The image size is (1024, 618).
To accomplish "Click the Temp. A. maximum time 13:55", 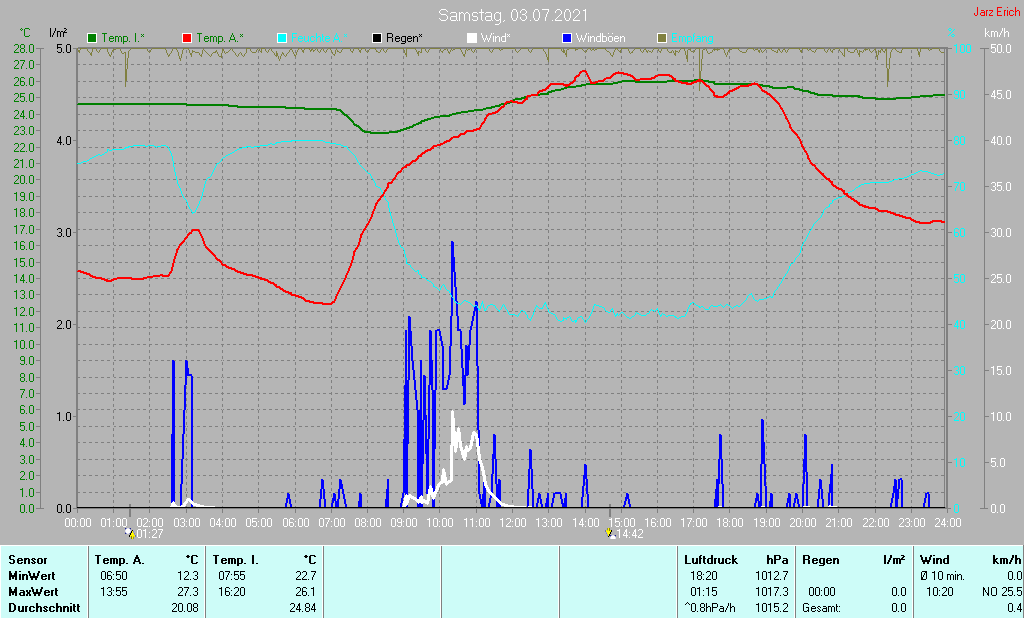I will click(114, 592).
